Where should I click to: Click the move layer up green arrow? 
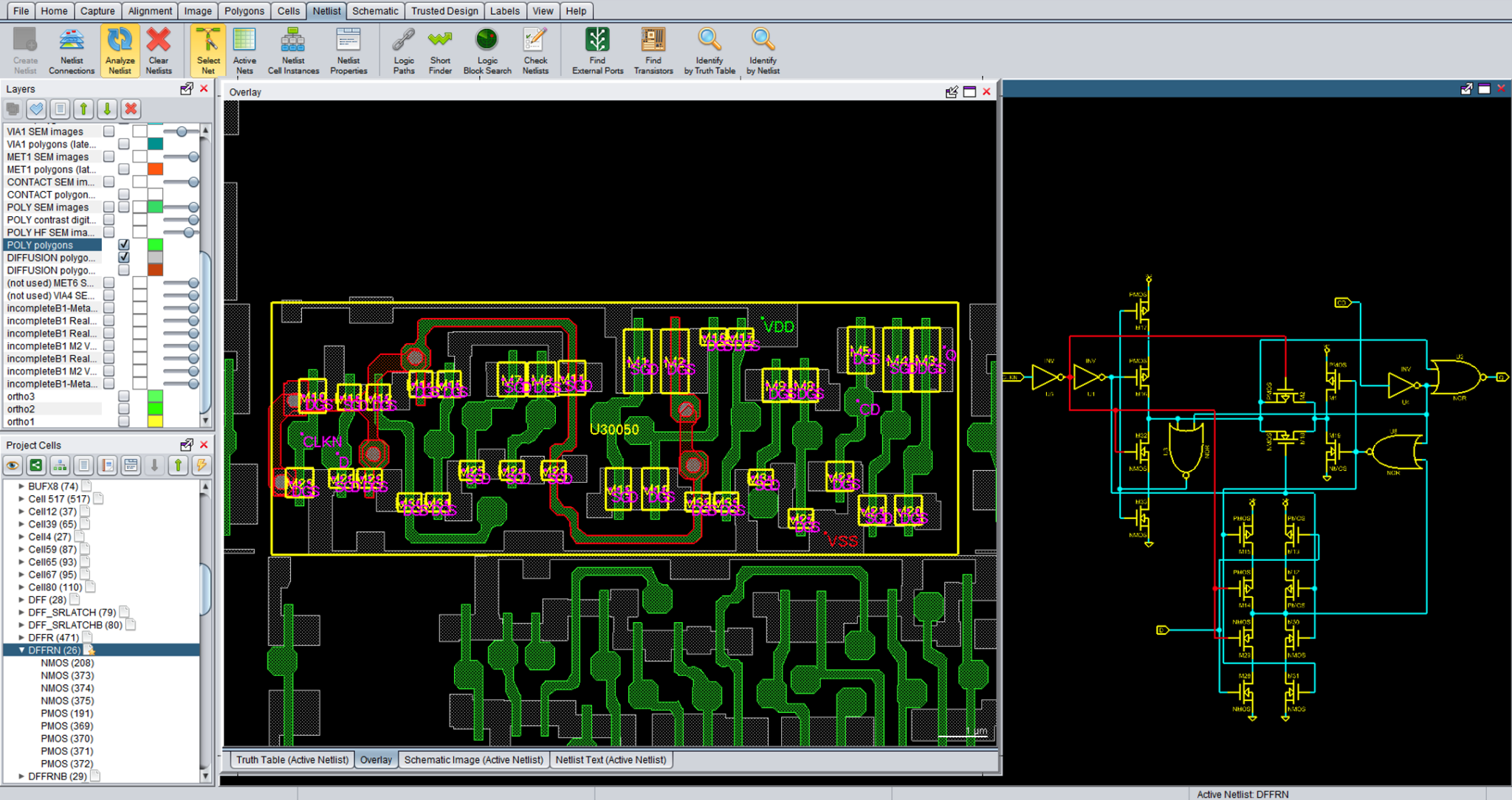(x=83, y=109)
